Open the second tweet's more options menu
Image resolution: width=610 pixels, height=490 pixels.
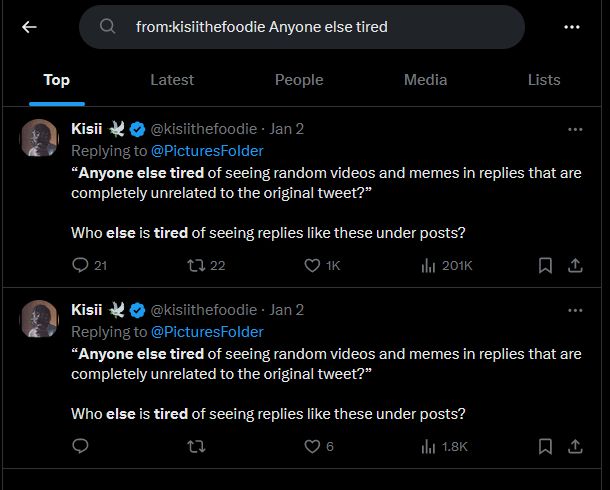coord(575,310)
